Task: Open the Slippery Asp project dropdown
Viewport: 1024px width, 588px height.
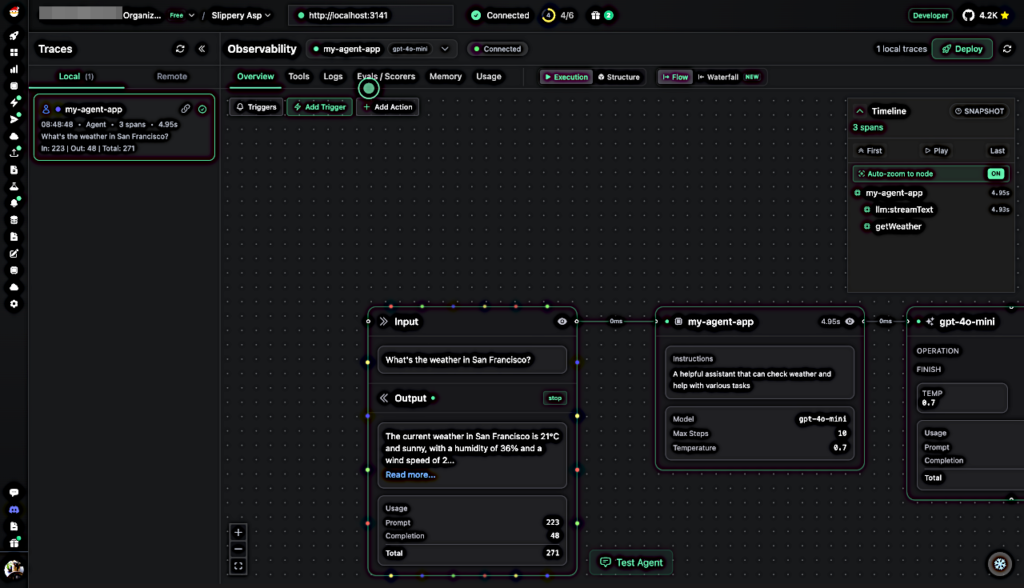Action: tap(241, 16)
